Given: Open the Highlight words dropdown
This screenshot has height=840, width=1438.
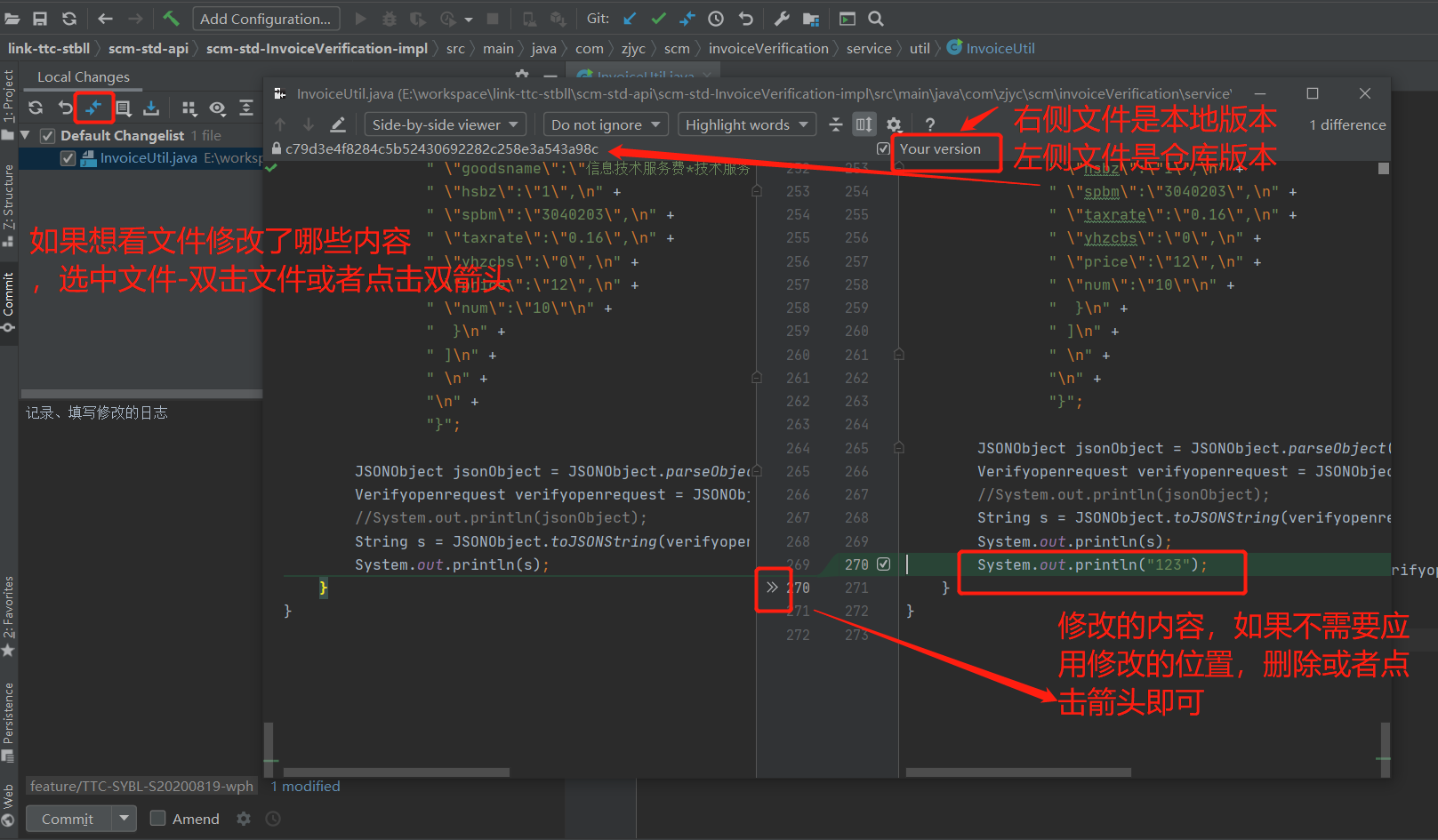Looking at the screenshot, I should [747, 124].
